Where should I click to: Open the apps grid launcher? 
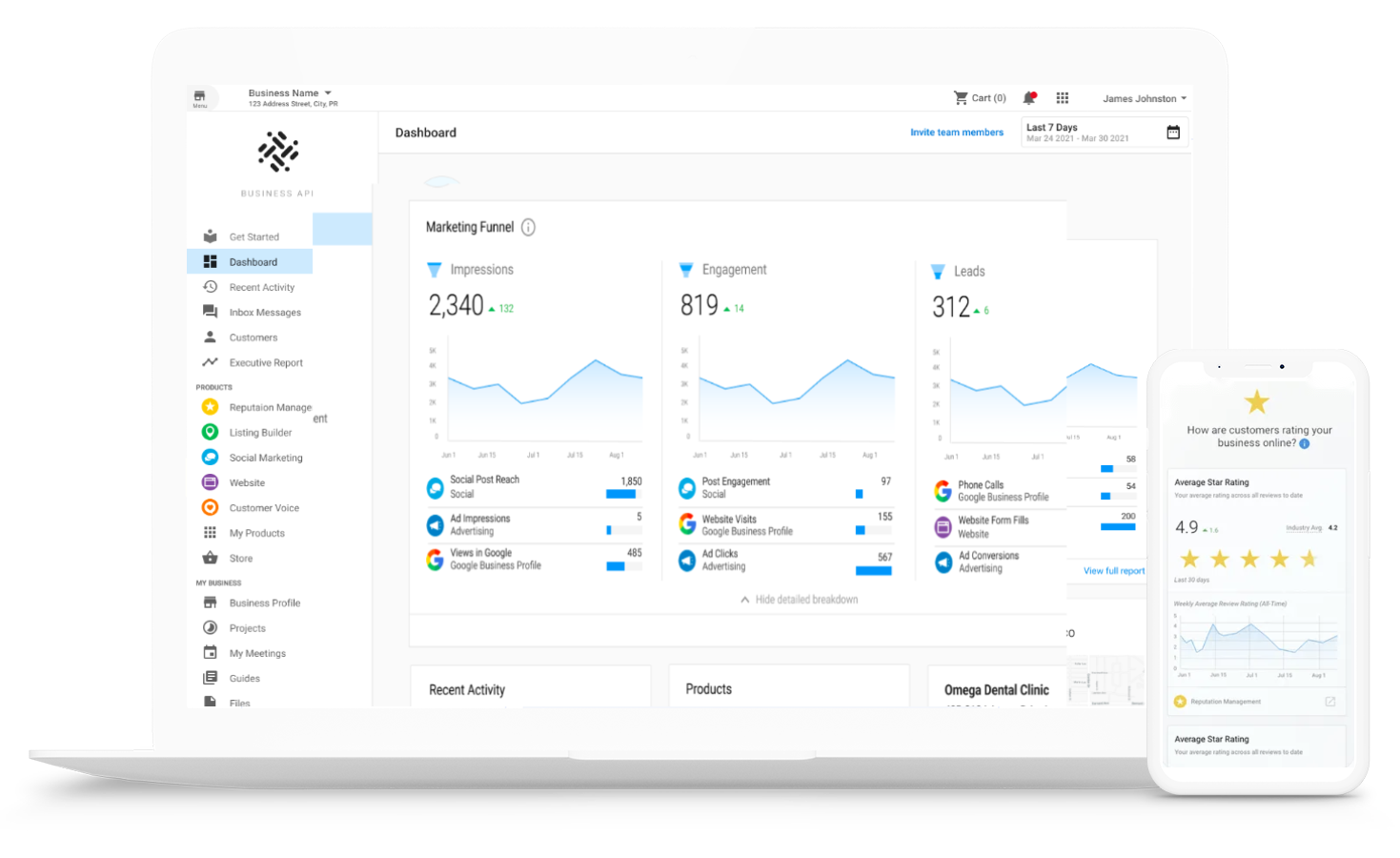click(x=1063, y=97)
